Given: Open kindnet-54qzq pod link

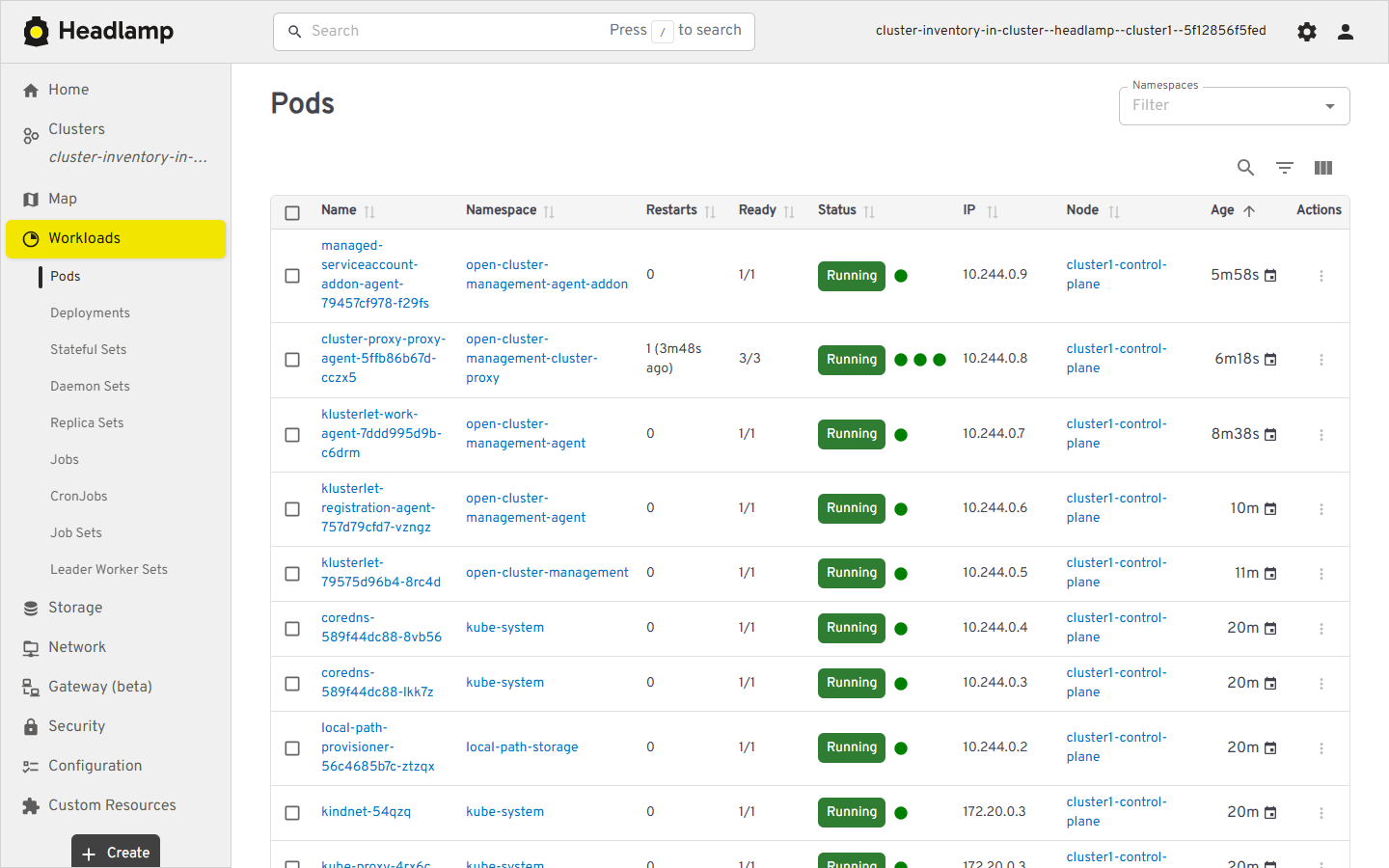Looking at the screenshot, I should tap(366, 812).
